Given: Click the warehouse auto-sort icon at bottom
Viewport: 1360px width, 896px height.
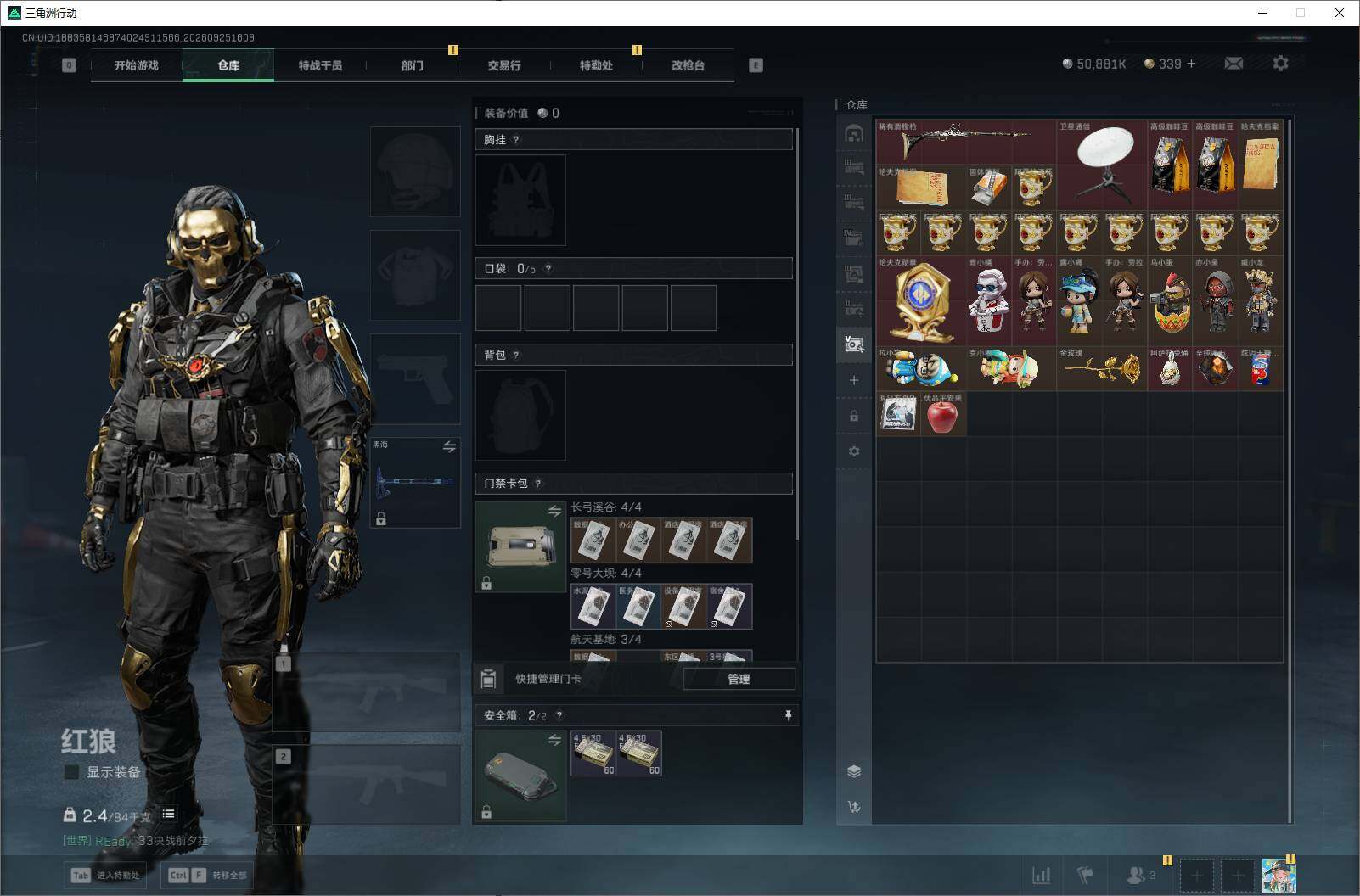Looking at the screenshot, I should click(x=854, y=807).
